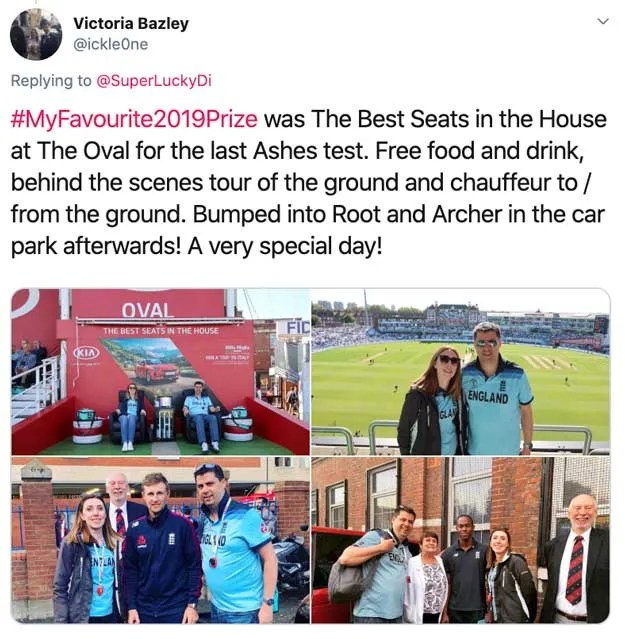Visit the @SuperLuckyDi mention link
Image resolution: width=625 pixels, height=639 pixels.
pyautogui.click(x=154, y=81)
